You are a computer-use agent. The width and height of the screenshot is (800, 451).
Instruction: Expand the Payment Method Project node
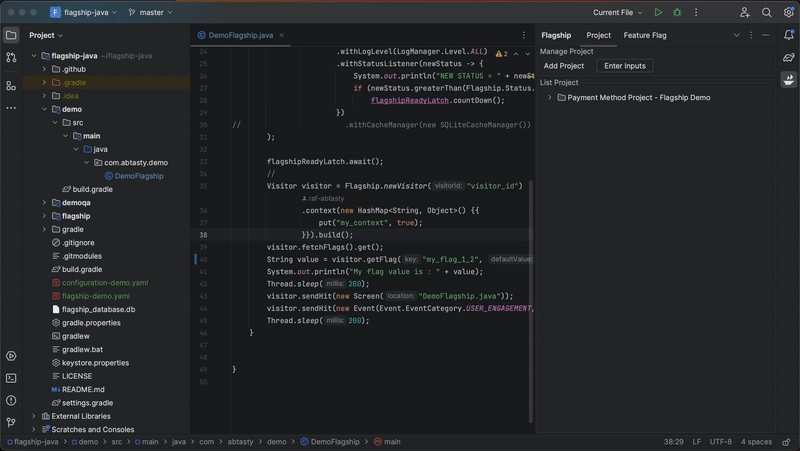550,98
